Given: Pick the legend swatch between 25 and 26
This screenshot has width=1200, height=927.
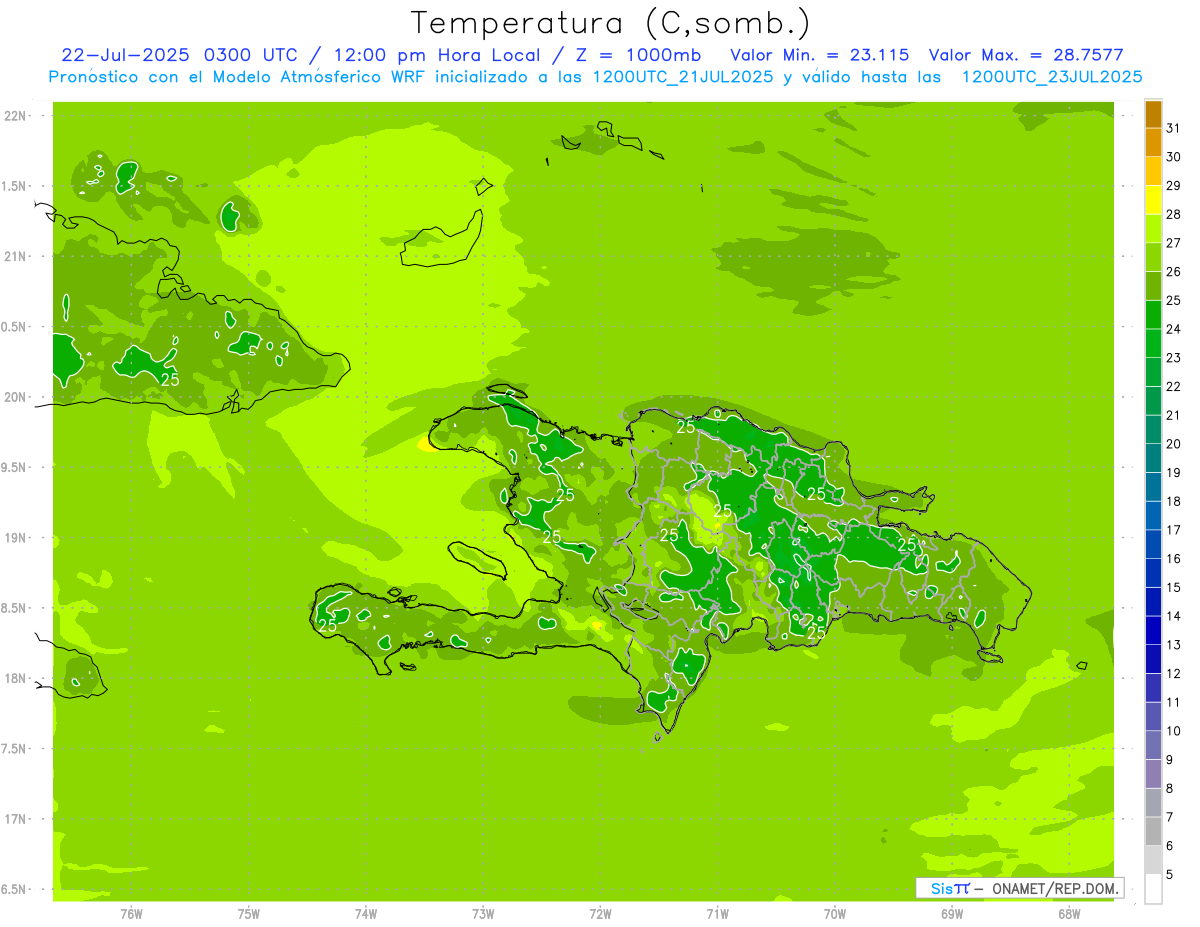Looking at the screenshot, I should tap(1153, 286).
